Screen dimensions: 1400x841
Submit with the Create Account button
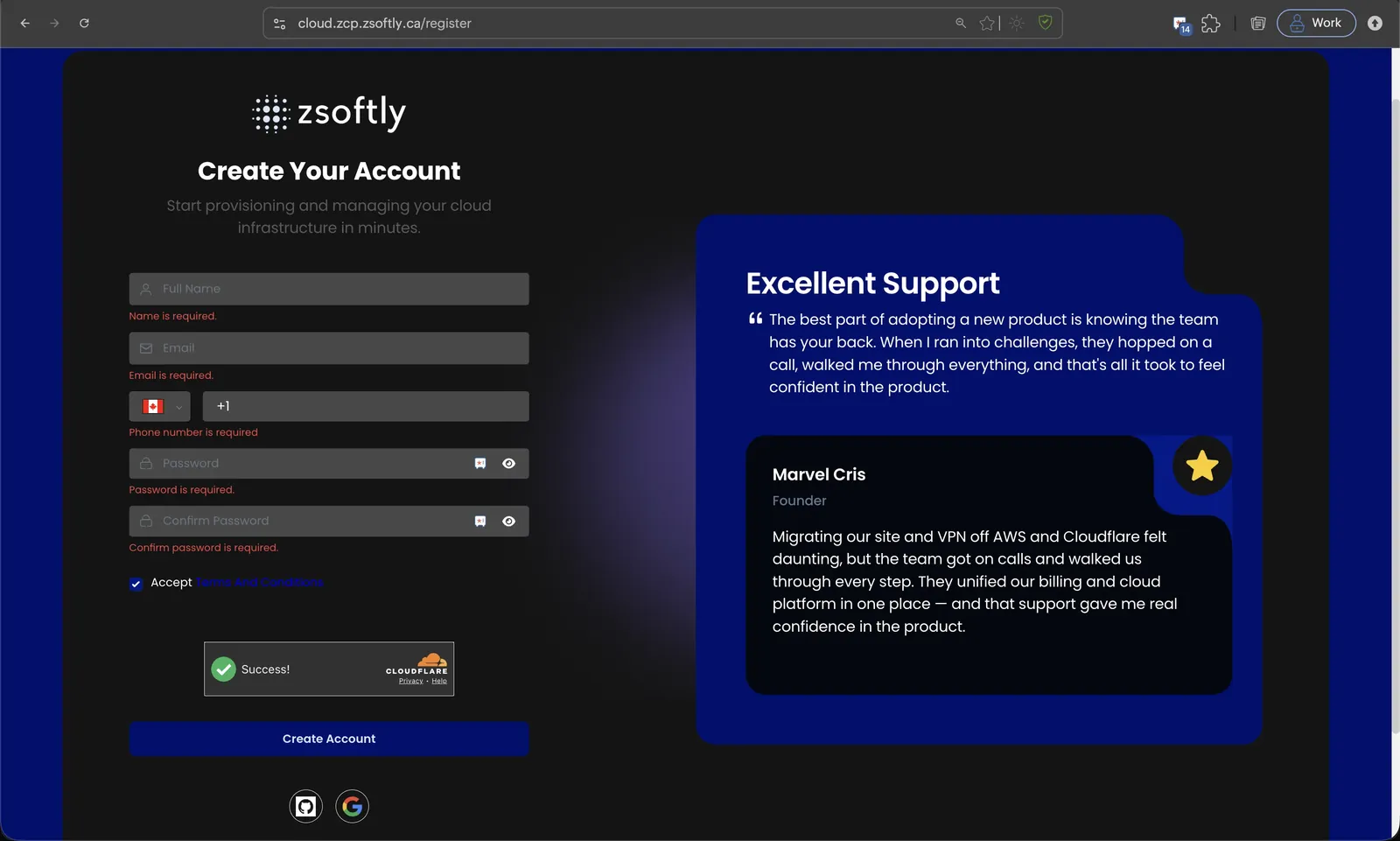click(329, 739)
